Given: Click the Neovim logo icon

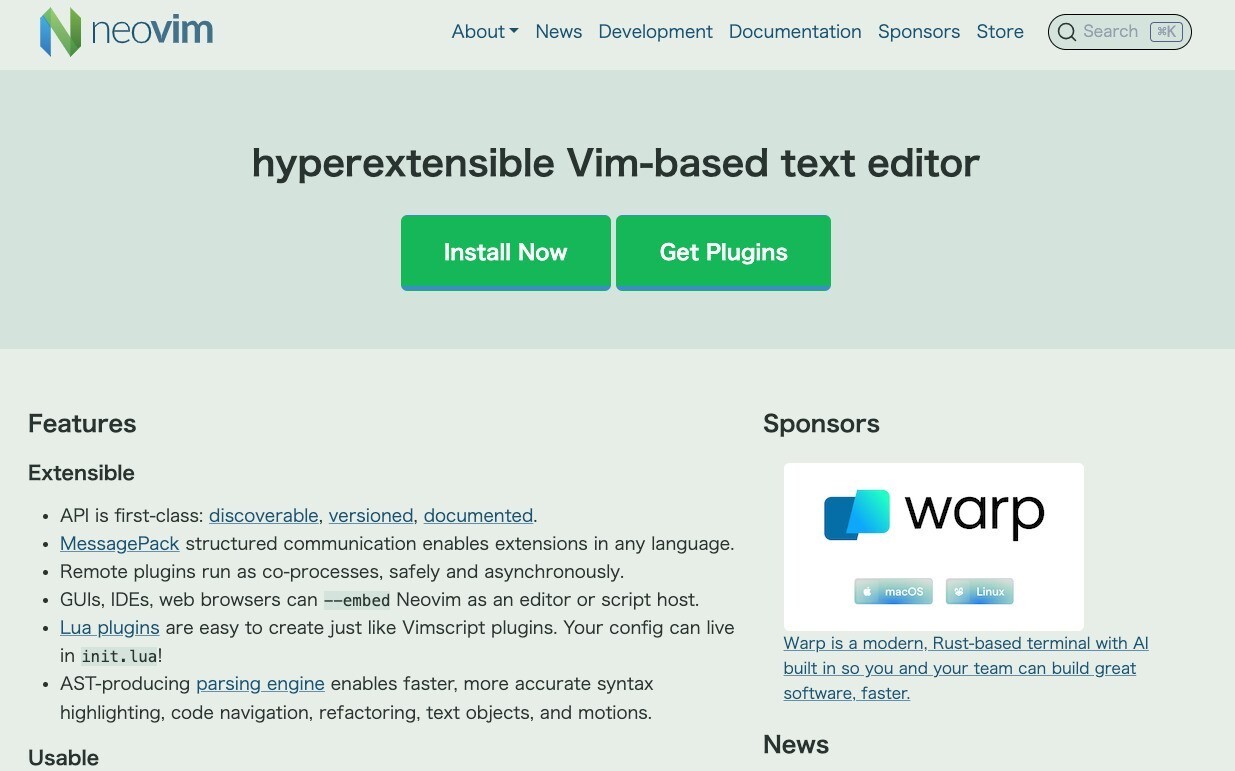Looking at the screenshot, I should (60, 32).
